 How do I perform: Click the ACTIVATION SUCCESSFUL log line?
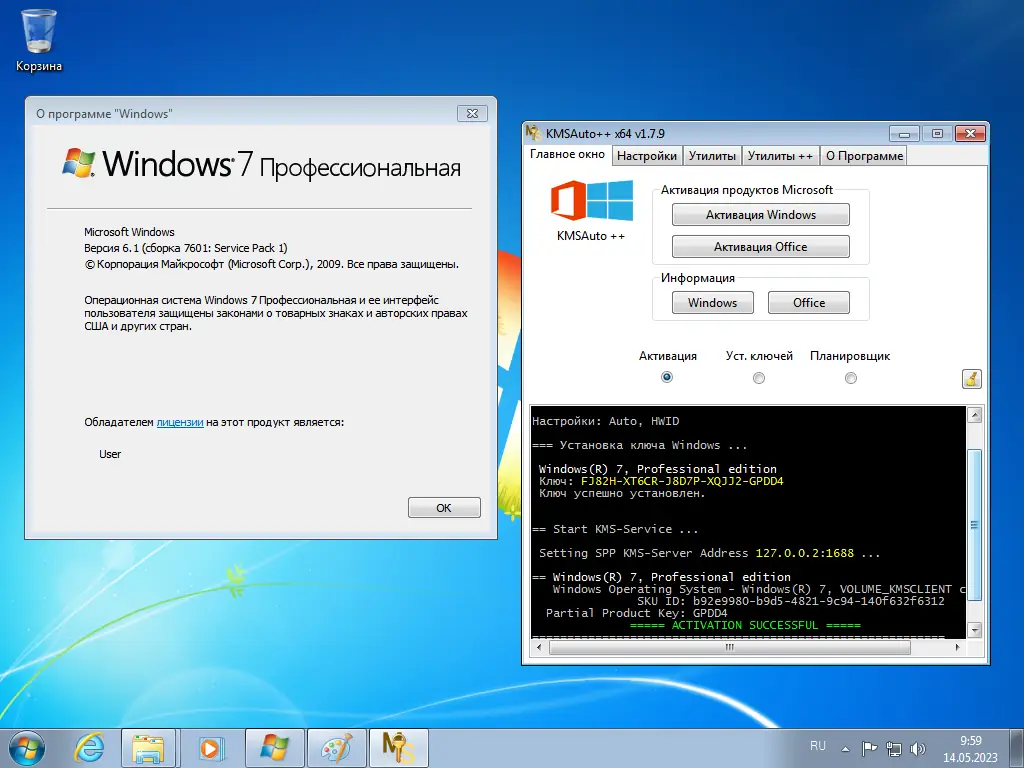point(745,625)
